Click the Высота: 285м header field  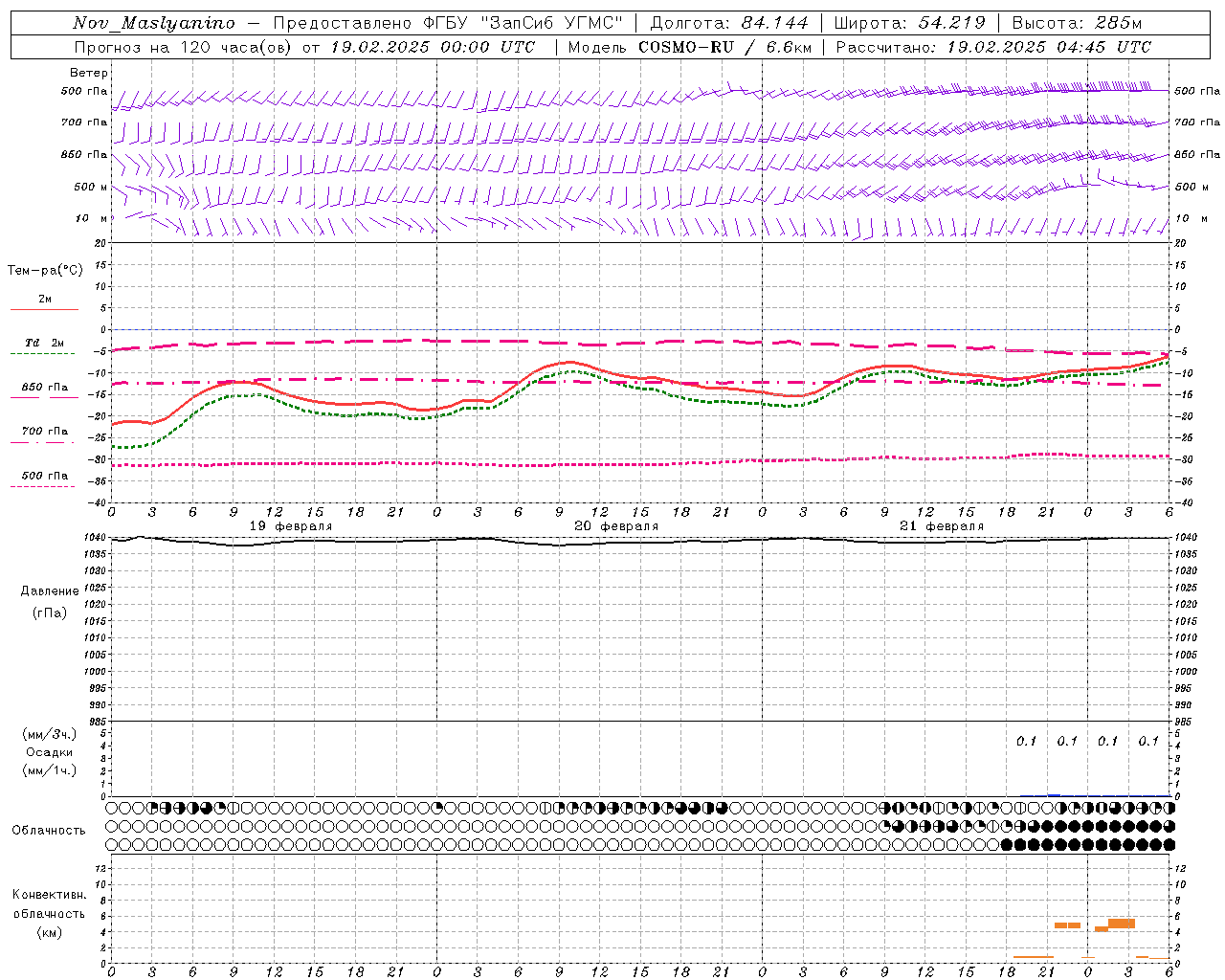[x=1077, y=23]
